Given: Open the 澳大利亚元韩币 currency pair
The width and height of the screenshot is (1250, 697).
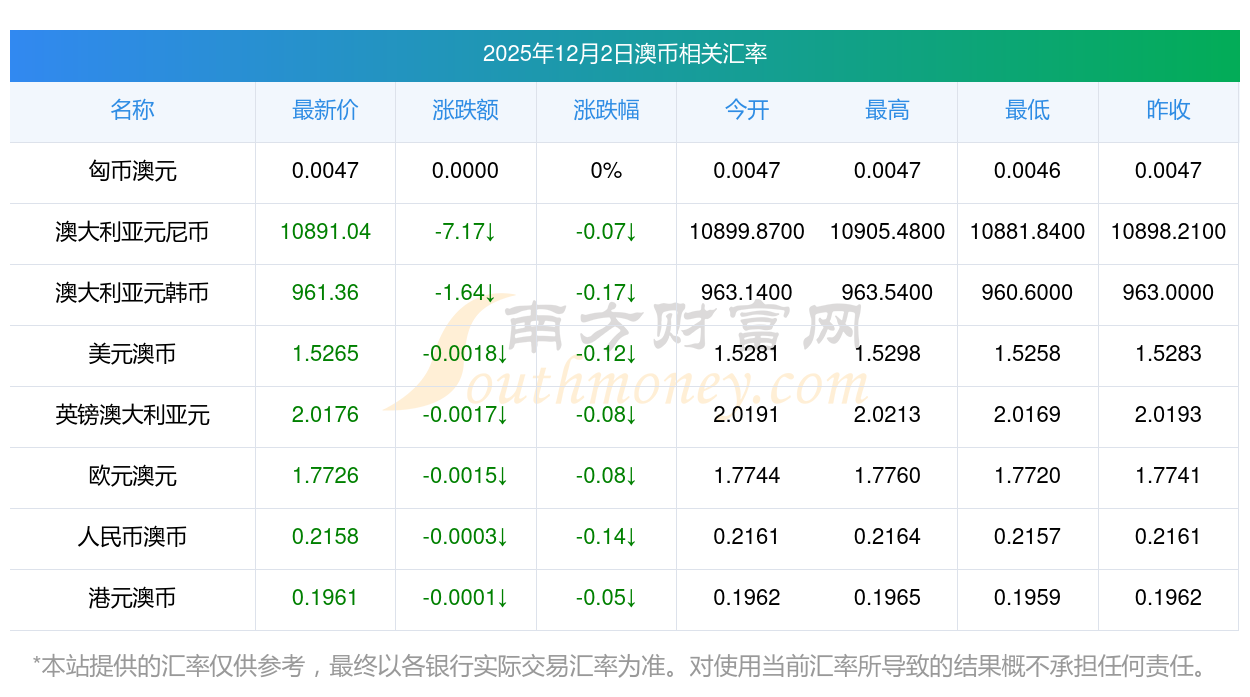Looking at the screenshot, I should coord(132,293).
